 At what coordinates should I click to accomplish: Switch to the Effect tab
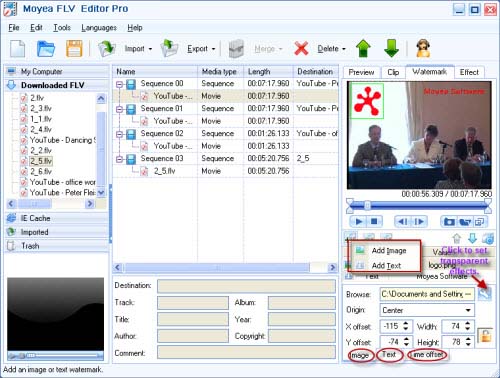[x=469, y=72]
